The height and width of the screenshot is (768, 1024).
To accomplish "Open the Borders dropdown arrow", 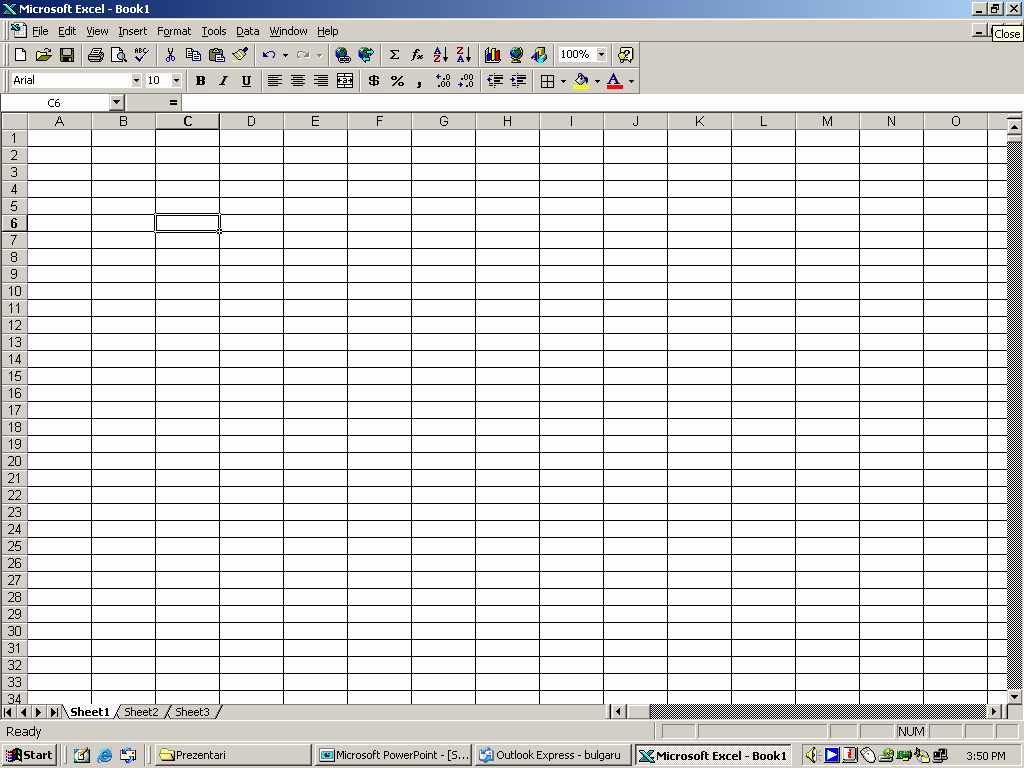I will (x=564, y=81).
